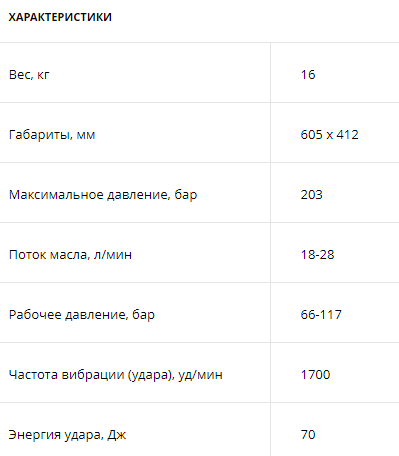This screenshot has height=456, width=399.
Task: Click the oil flow value 18-28
Action: 317,255
